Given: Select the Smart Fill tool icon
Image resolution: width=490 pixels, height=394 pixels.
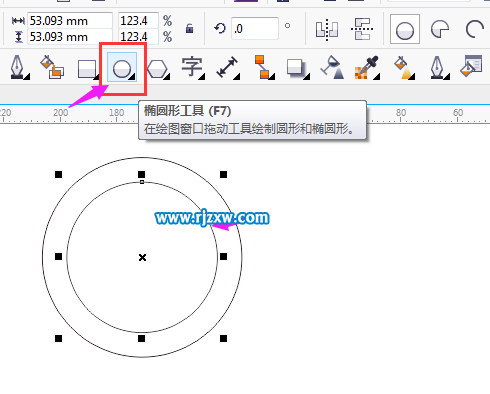Looking at the screenshot, I should 52,67.
